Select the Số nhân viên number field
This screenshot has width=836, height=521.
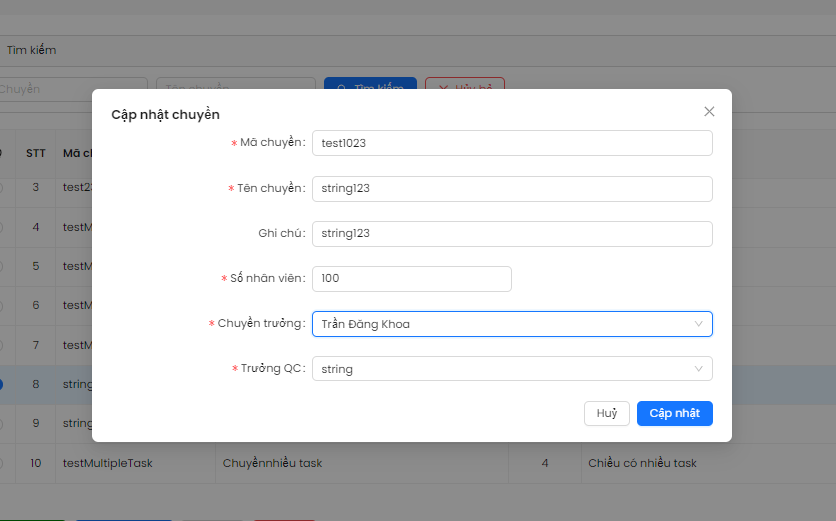pos(411,278)
